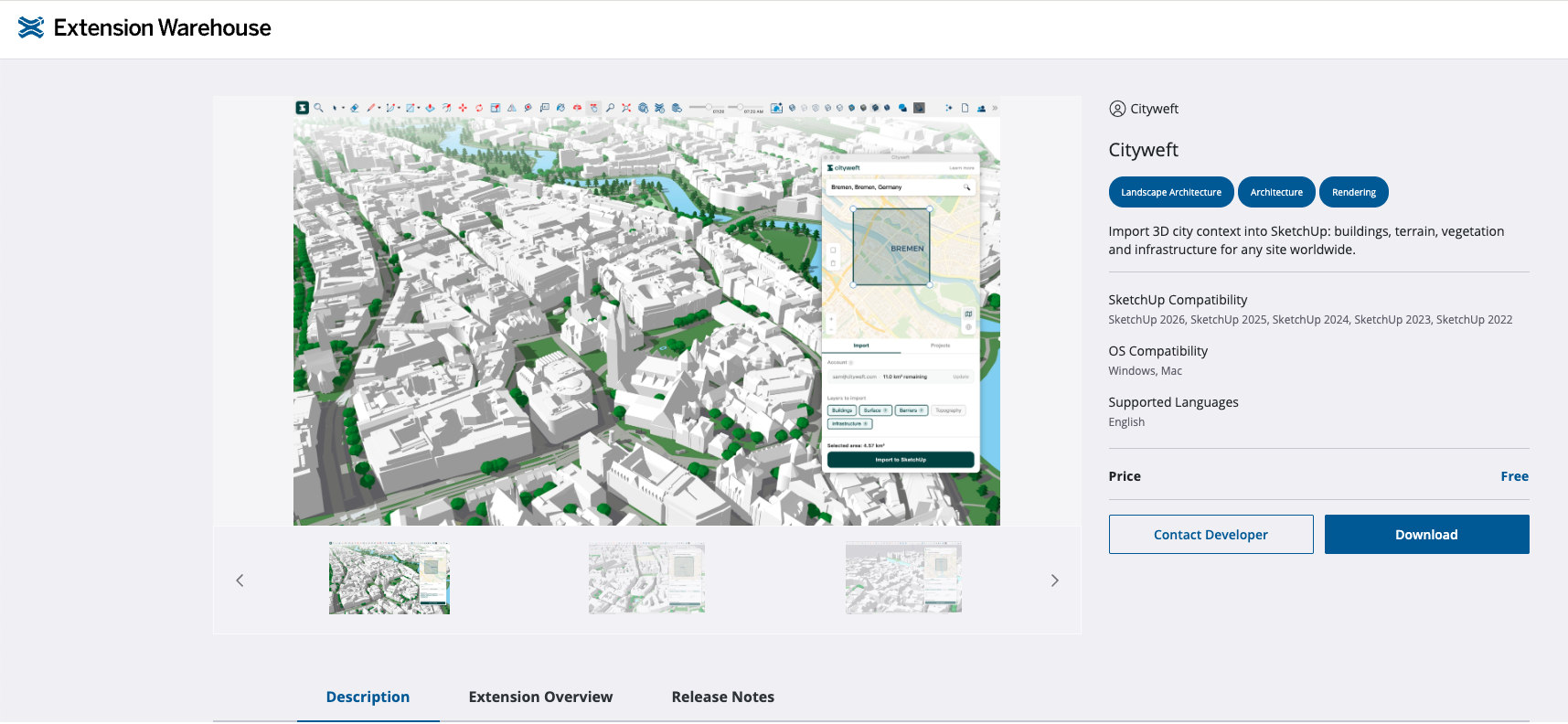Show previous image with the left chevron
Viewport: 1568px width, 724px height.
click(x=240, y=580)
